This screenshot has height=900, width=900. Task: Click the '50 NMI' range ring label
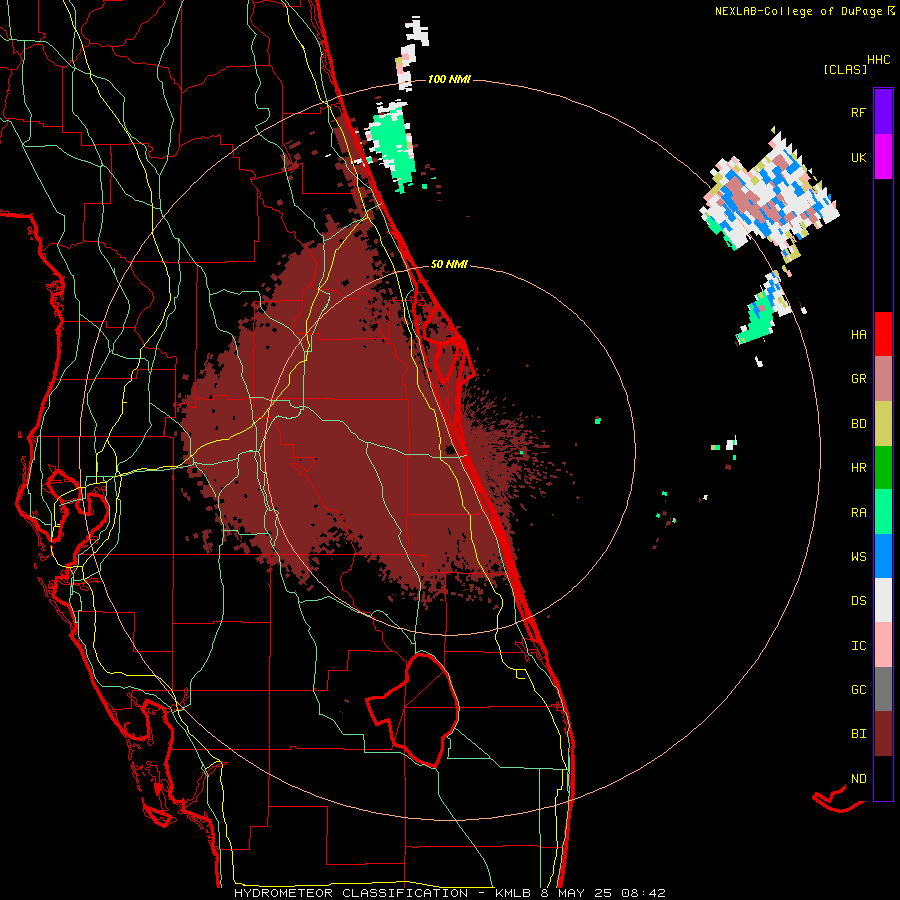pos(449,264)
